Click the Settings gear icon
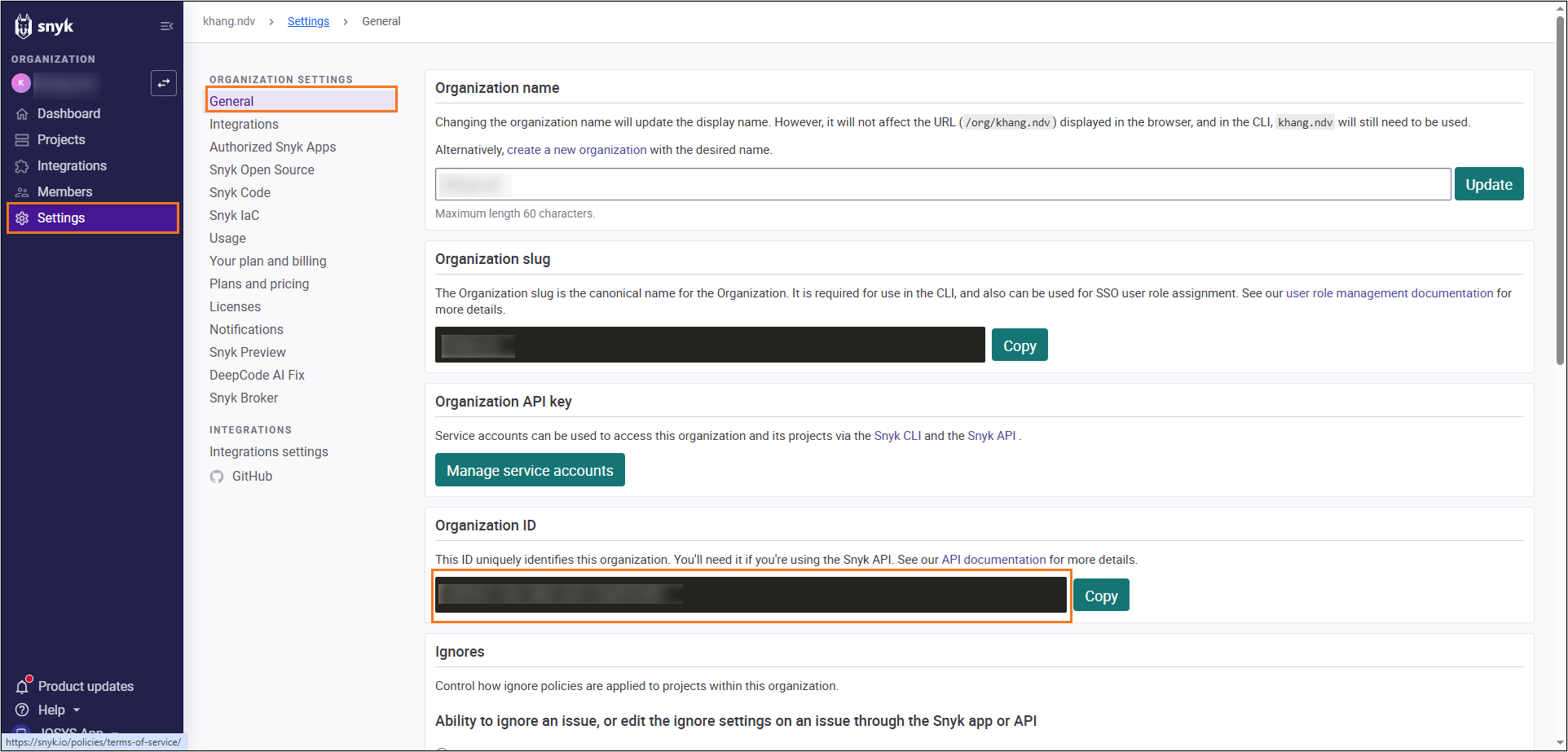The height and width of the screenshot is (752, 1568). [22, 218]
